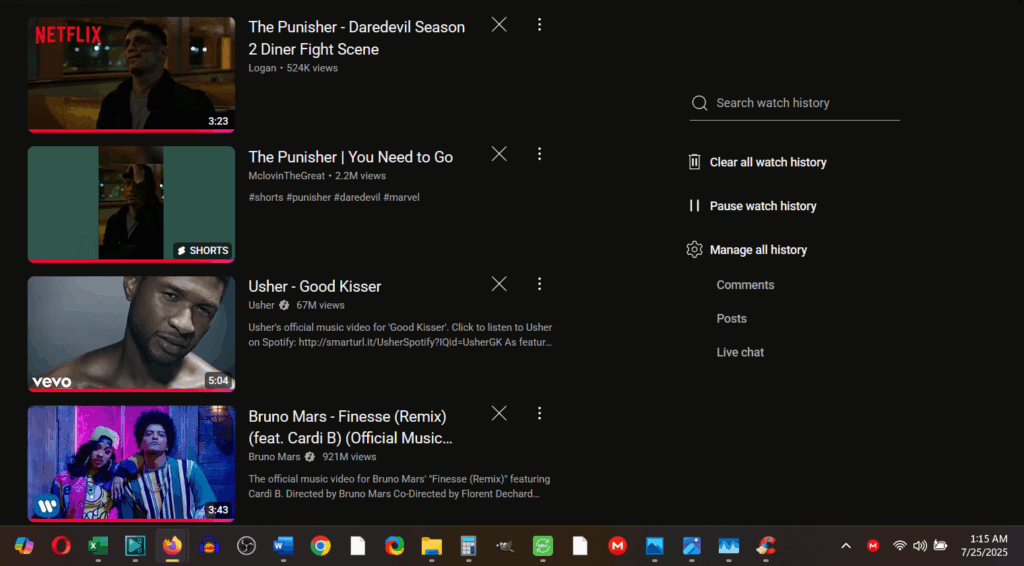1024x566 pixels.
Task: Open File Explorer from the taskbar
Action: (x=432, y=546)
